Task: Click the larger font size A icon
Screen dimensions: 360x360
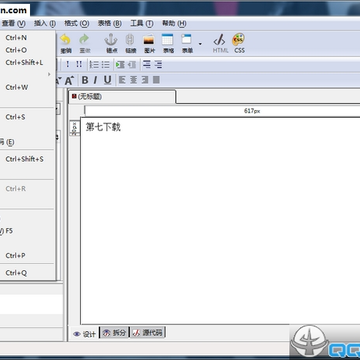Action: [69, 80]
